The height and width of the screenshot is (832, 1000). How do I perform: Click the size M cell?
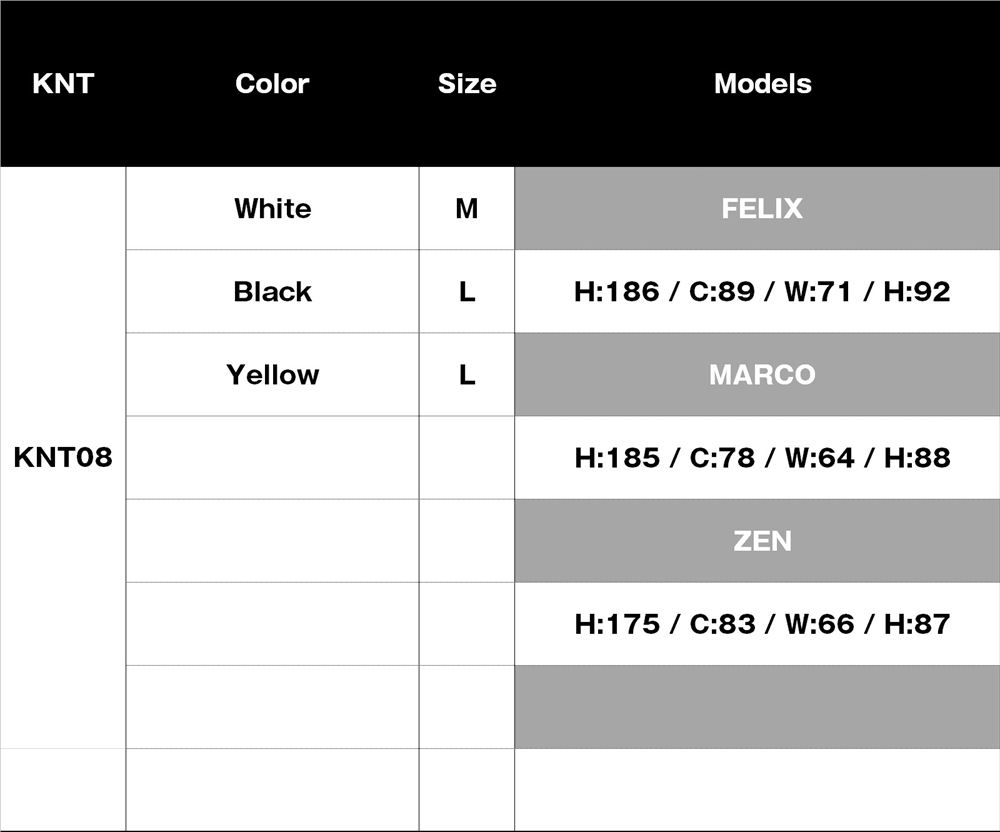tap(467, 209)
